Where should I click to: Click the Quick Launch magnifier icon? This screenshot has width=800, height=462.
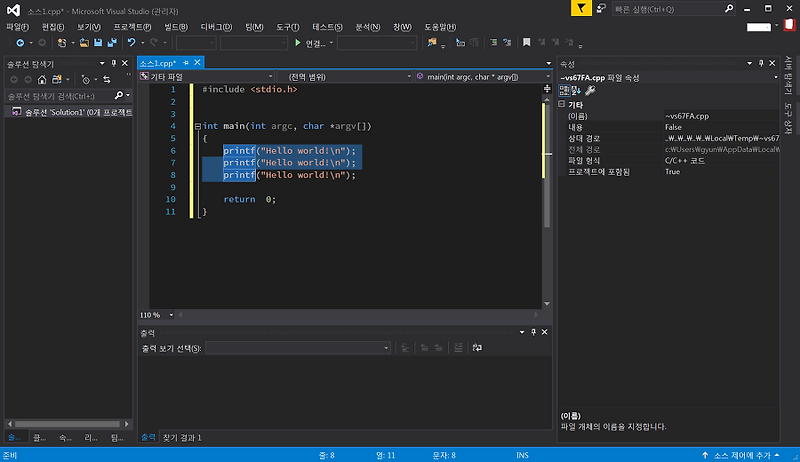coord(729,9)
